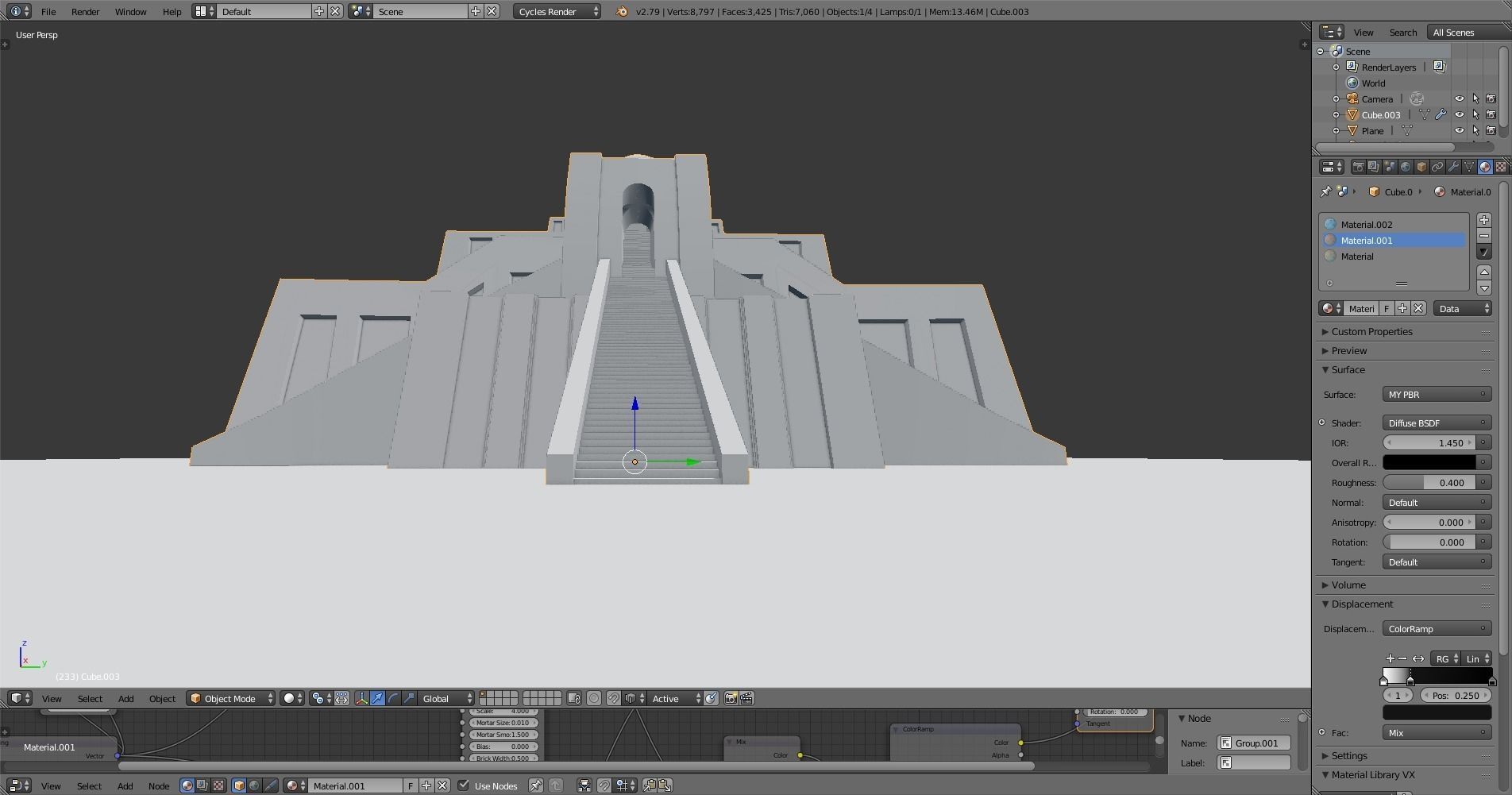Toggle Plane renderability camera icon
1512x795 pixels.
[x=1491, y=130]
